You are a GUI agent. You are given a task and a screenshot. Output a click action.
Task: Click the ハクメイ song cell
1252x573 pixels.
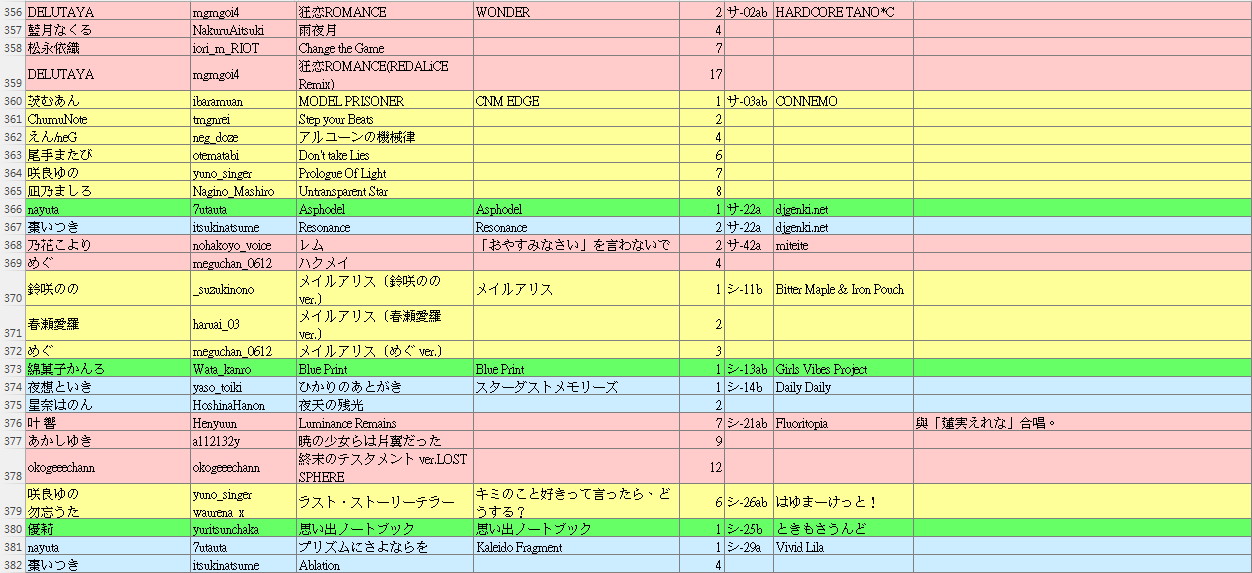pos(384,263)
